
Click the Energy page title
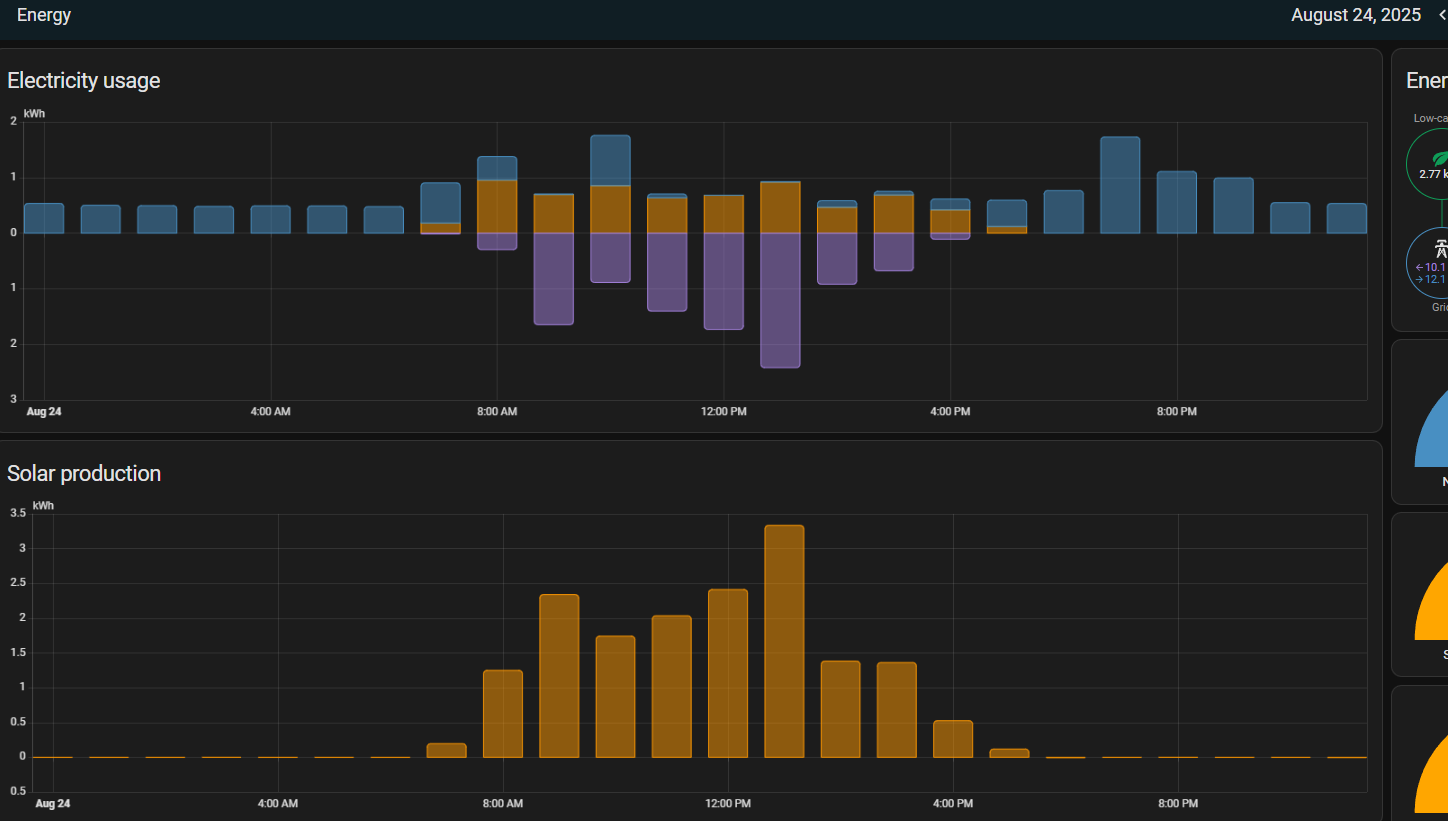(x=44, y=15)
